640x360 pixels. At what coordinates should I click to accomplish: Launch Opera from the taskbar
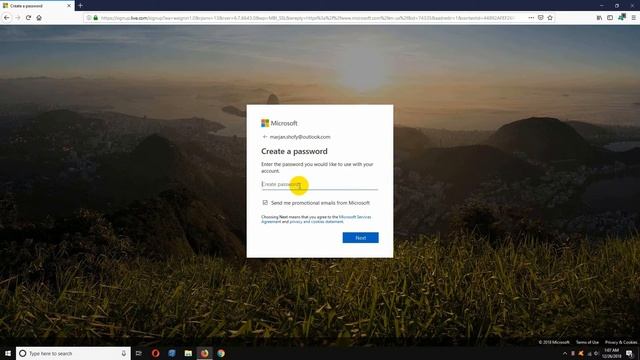[x=156, y=353]
